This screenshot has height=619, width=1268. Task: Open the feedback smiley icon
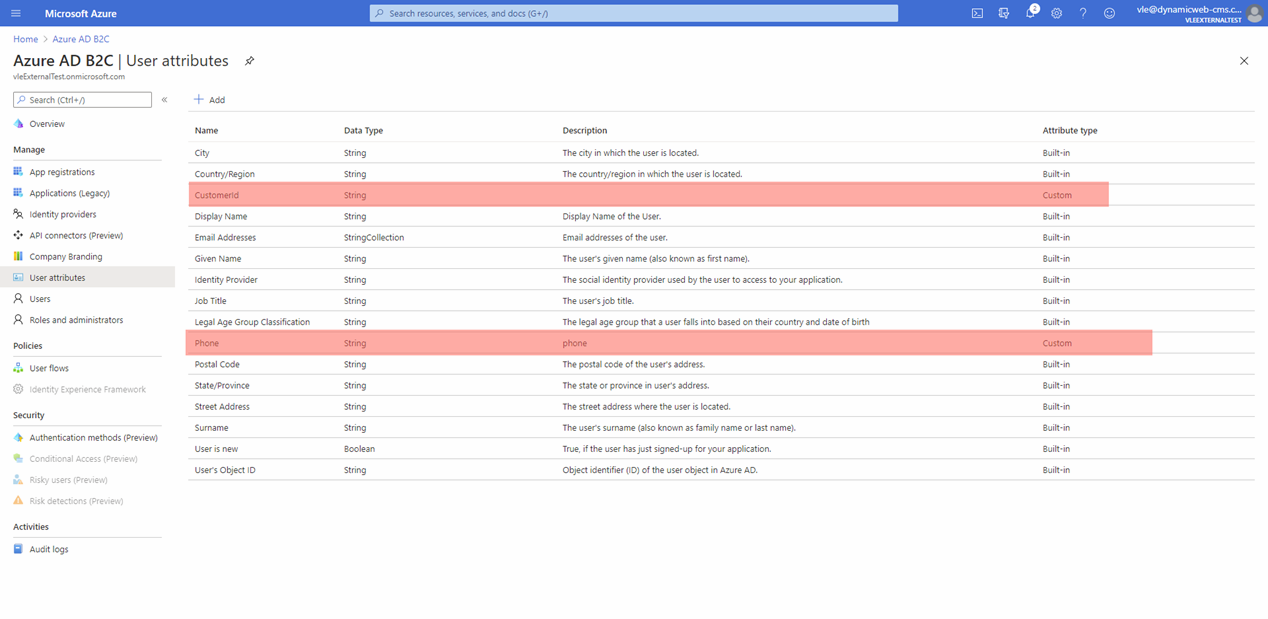pyautogui.click(x=1109, y=13)
